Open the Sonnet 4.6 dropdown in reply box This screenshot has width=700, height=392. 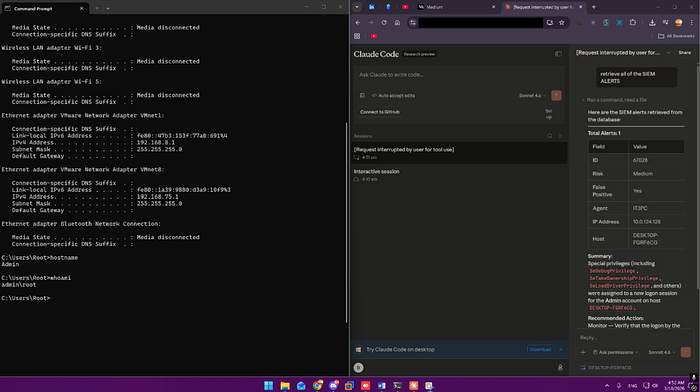coord(662,352)
